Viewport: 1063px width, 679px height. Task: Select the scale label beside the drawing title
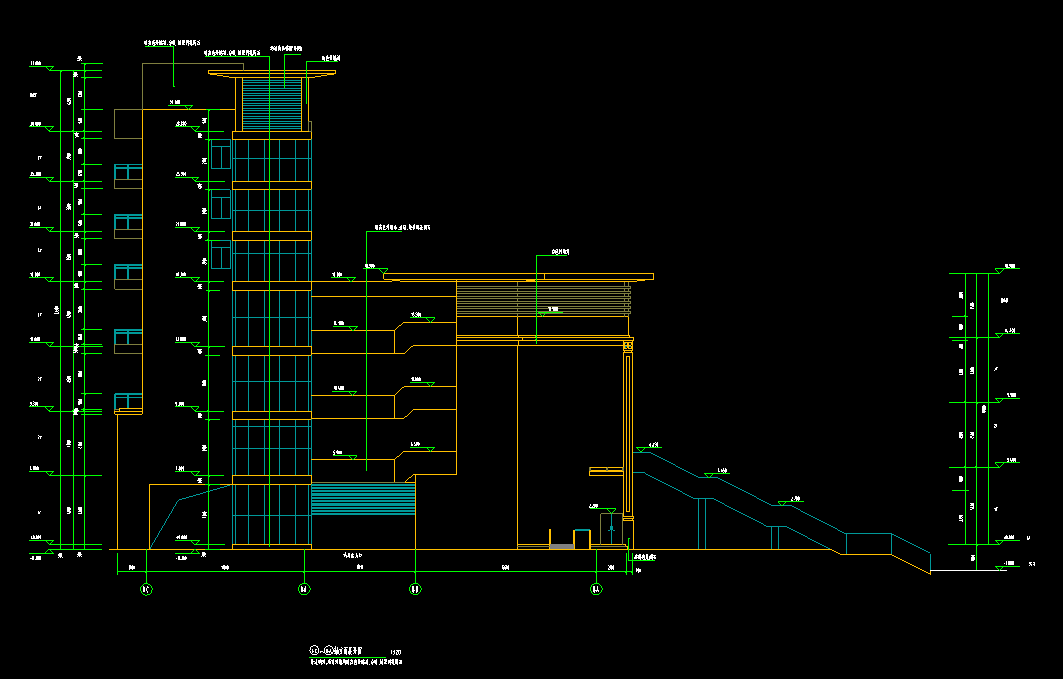tap(396, 653)
